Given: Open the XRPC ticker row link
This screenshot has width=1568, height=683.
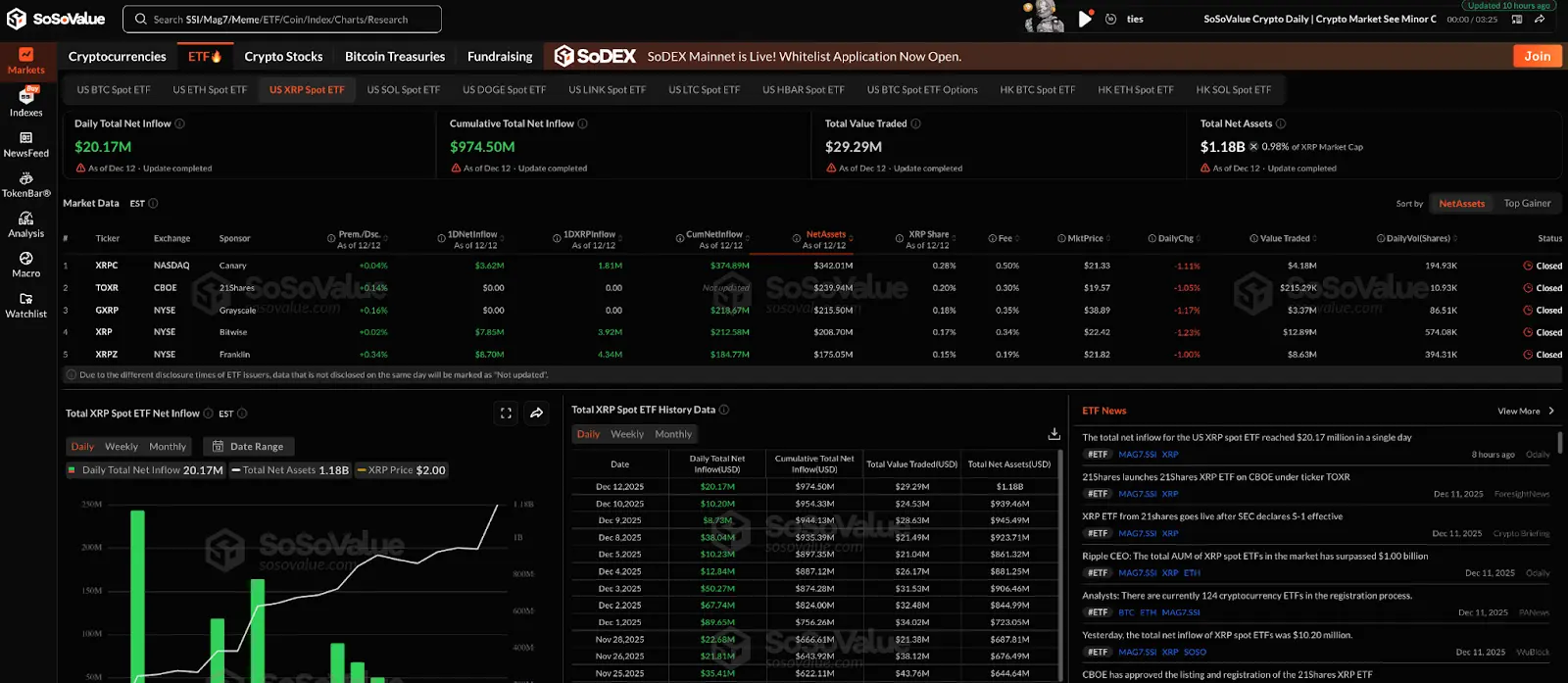Looking at the screenshot, I should (107, 266).
